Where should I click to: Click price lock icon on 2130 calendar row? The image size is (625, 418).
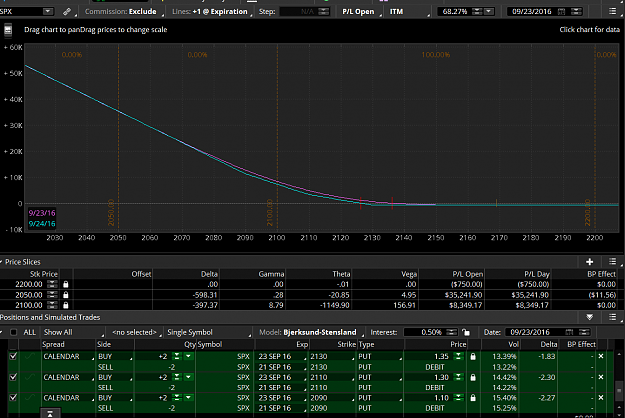(x=473, y=356)
